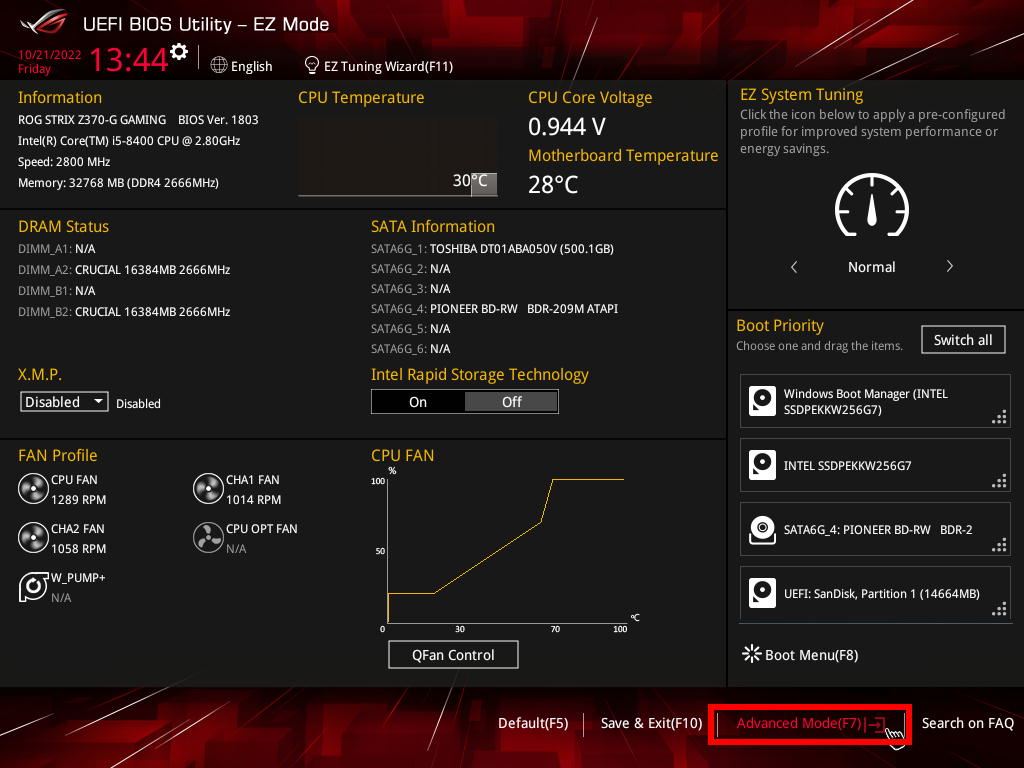Screen dimensions: 1024x768
Task: Select the CPU FAN icon
Action: click(33, 488)
